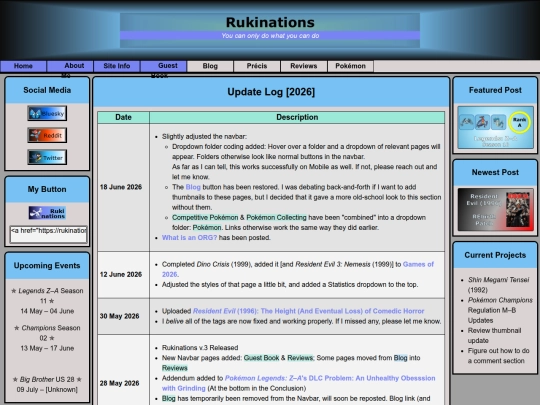Image resolution: width=540 pixels, height=405 pixels.
Task: Click the Featured Post panel heading
Action: tap(495, 90)
